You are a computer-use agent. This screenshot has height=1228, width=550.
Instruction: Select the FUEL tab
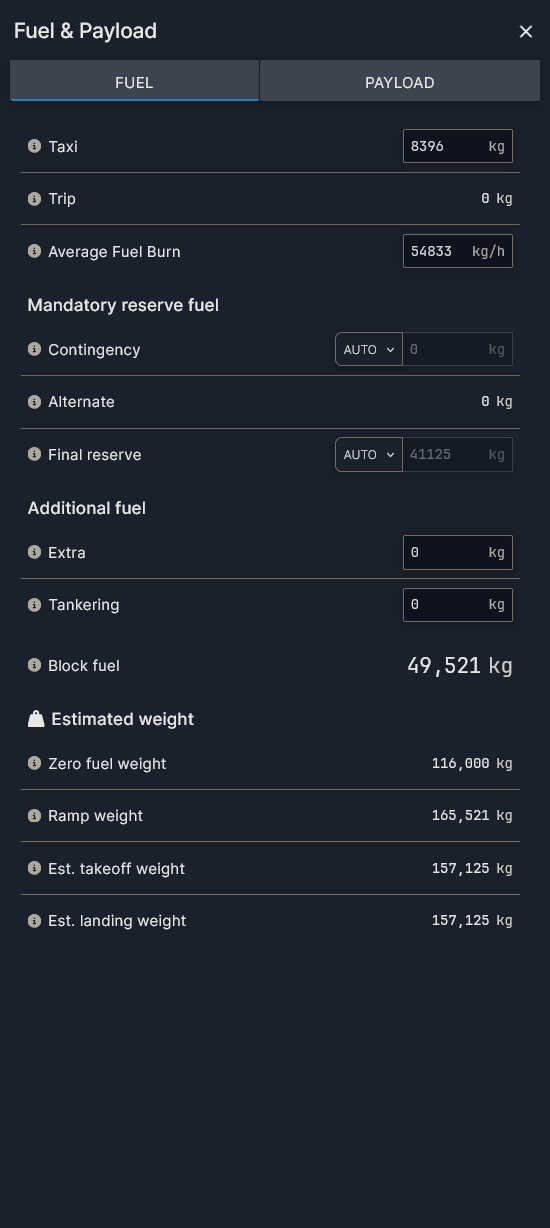134,81
